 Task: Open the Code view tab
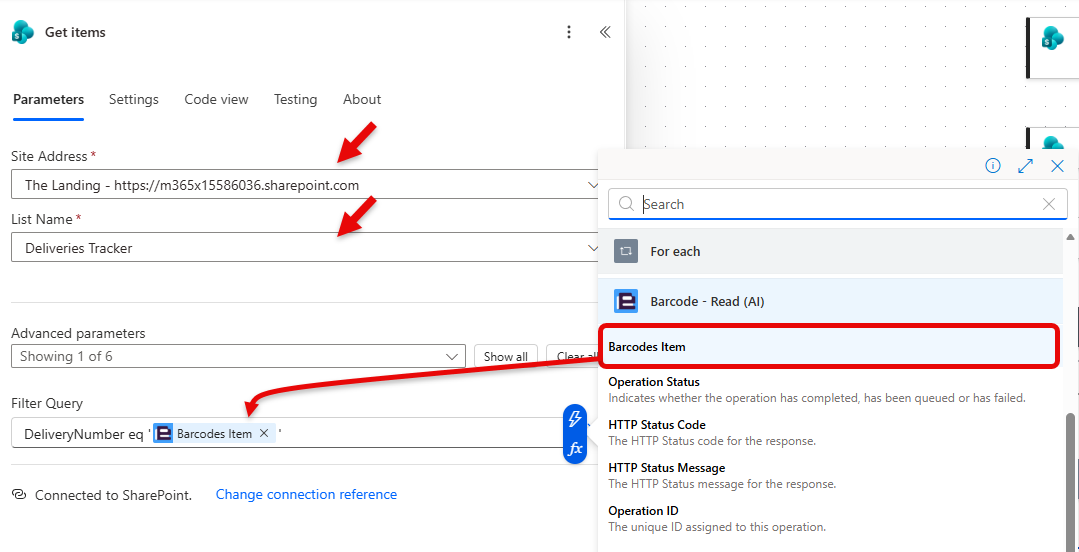[216, 100]
